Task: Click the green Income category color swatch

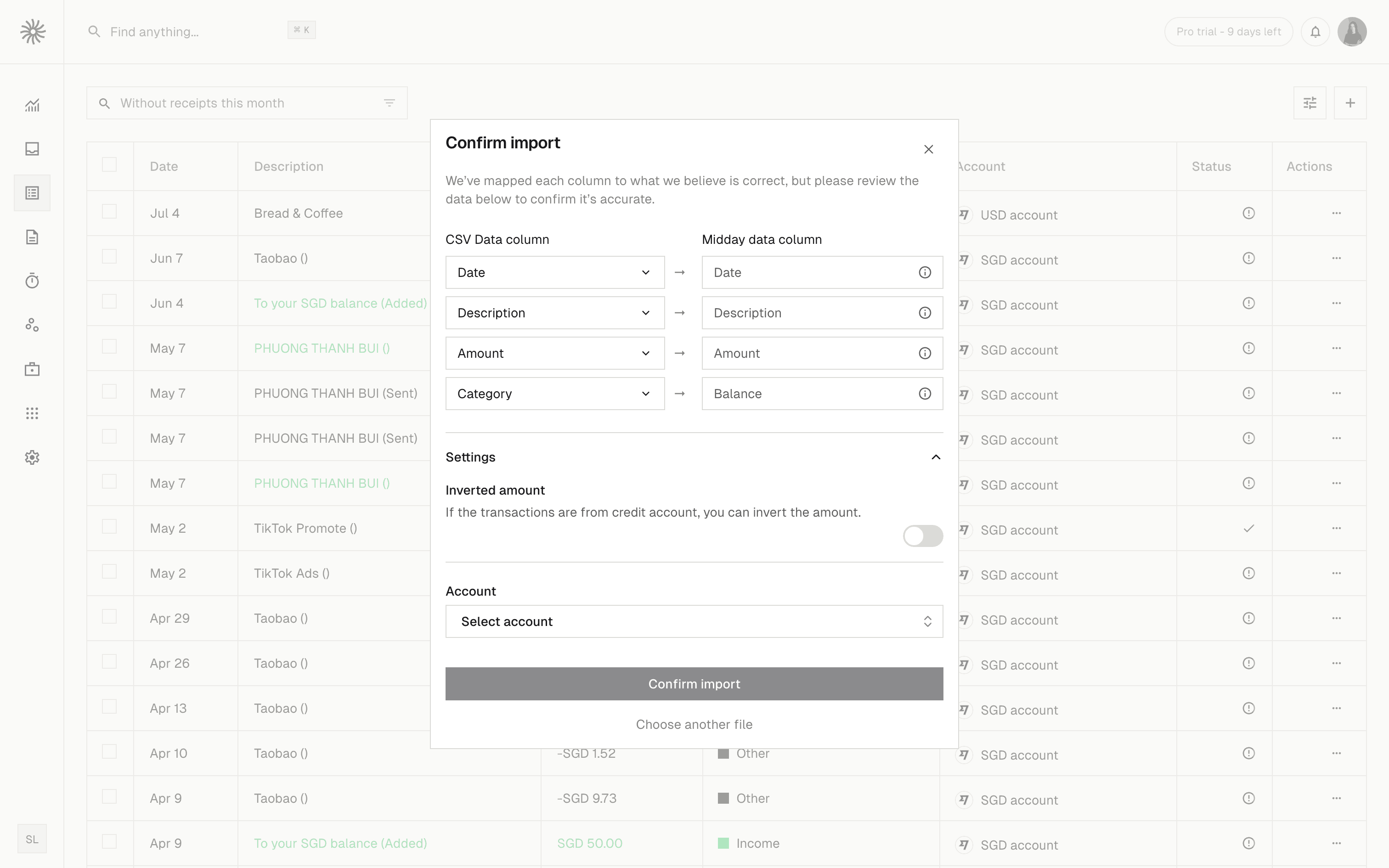Action: click(723, 843)
